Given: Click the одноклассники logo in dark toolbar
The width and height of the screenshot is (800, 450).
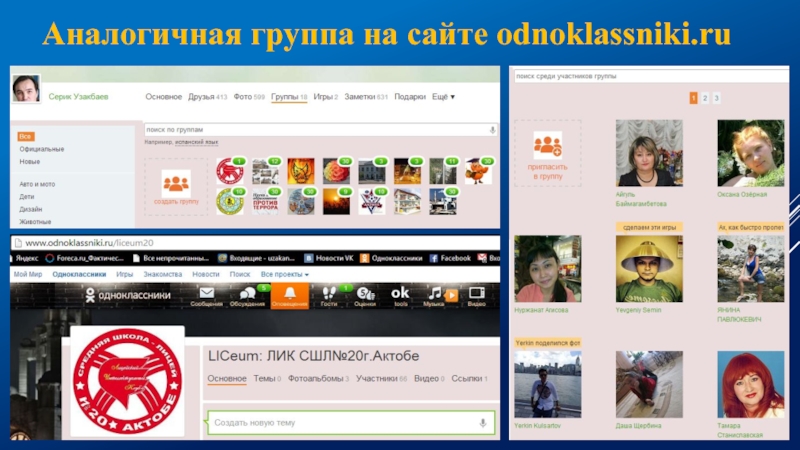Looking at the screenshot, I should [128, 295].
